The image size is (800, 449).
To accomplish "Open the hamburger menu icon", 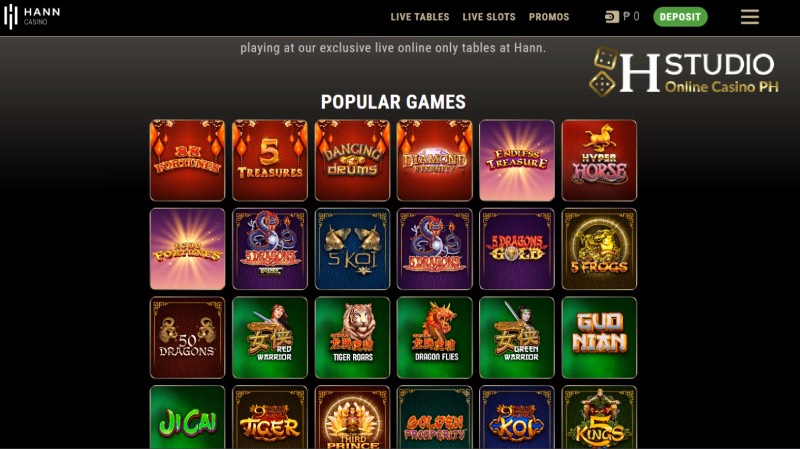I will pos(749,17).
